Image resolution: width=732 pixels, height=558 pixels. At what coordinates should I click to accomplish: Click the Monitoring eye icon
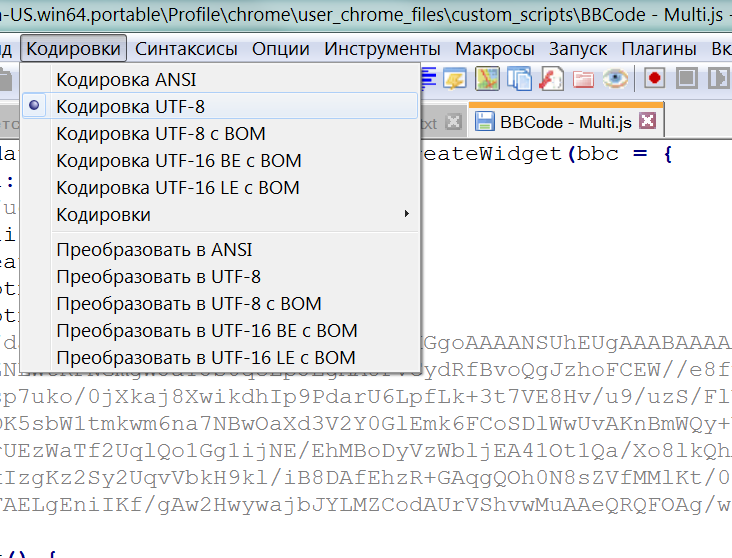(x=615, y=78)
